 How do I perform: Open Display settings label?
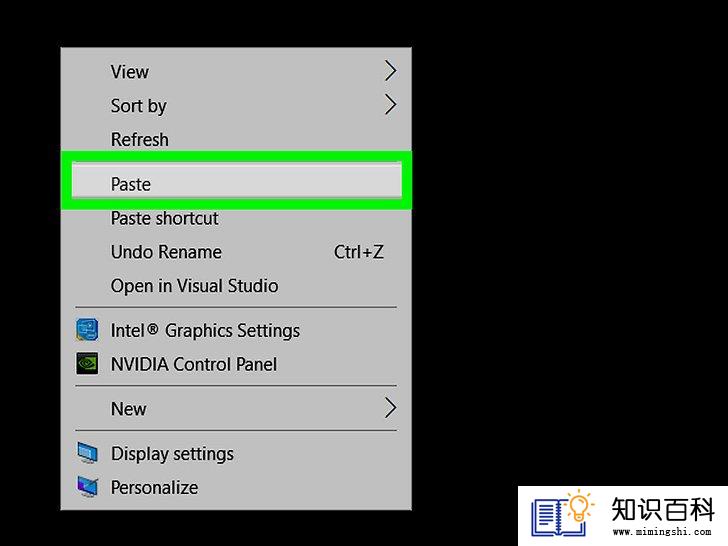pyautogui.click(x=172, y=454)
